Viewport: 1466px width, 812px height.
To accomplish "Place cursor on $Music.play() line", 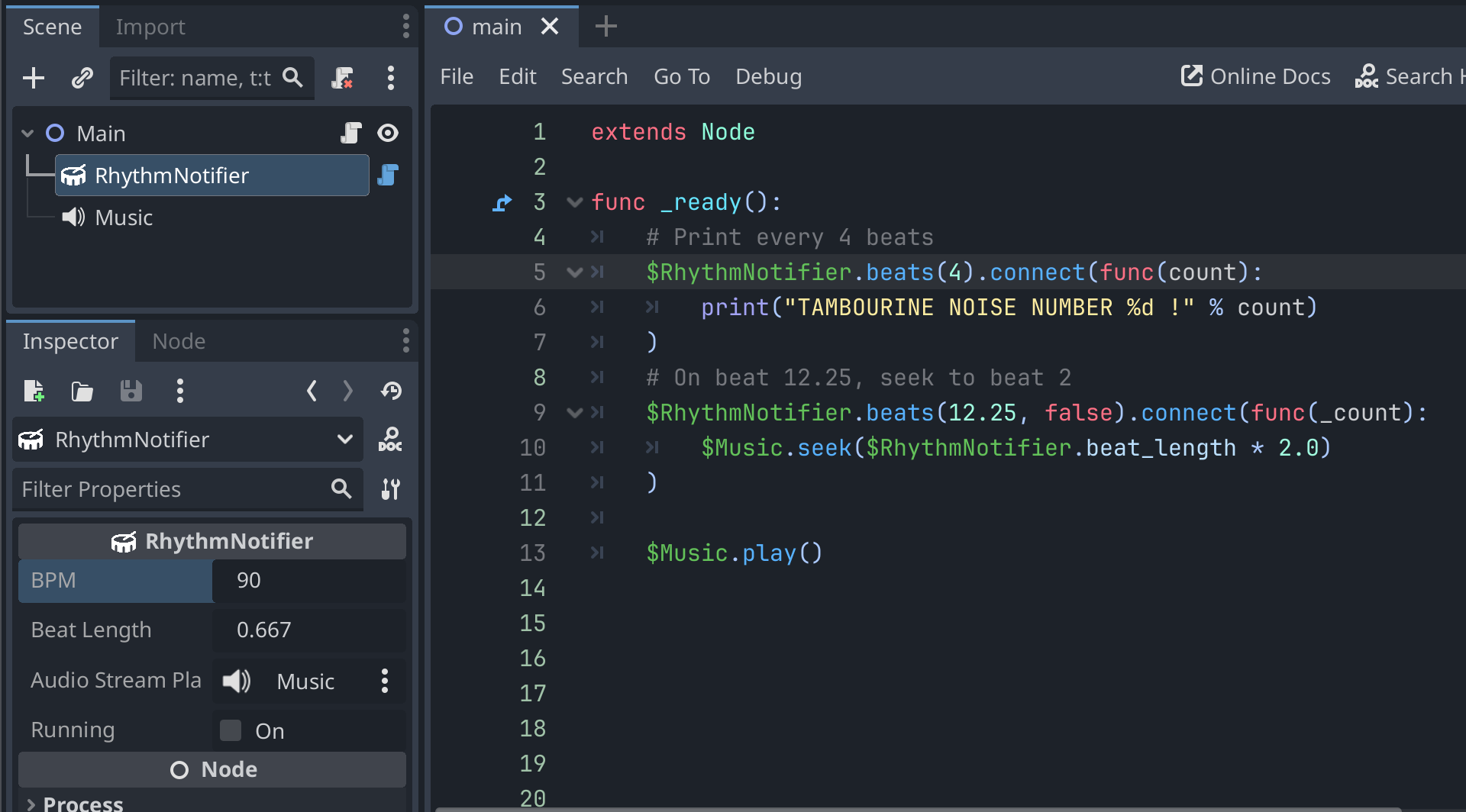I will tap(734, 553).
